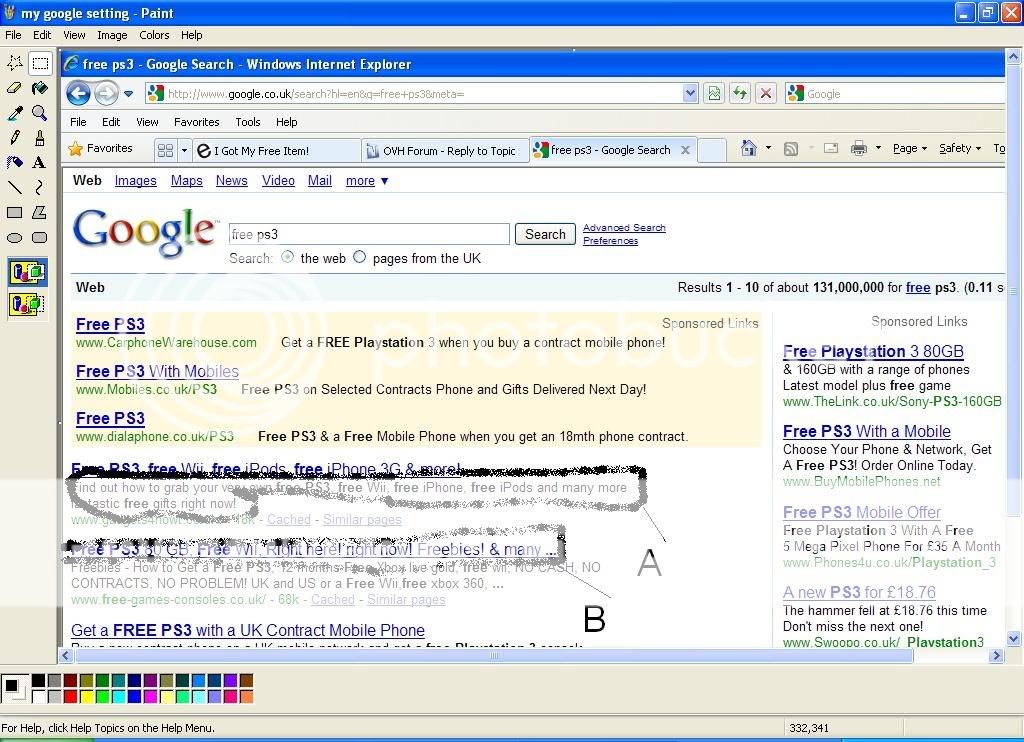Click the Refresh icon beside the address bar
The height and width of the screenshot is (742, 1024).
[740, 94]
